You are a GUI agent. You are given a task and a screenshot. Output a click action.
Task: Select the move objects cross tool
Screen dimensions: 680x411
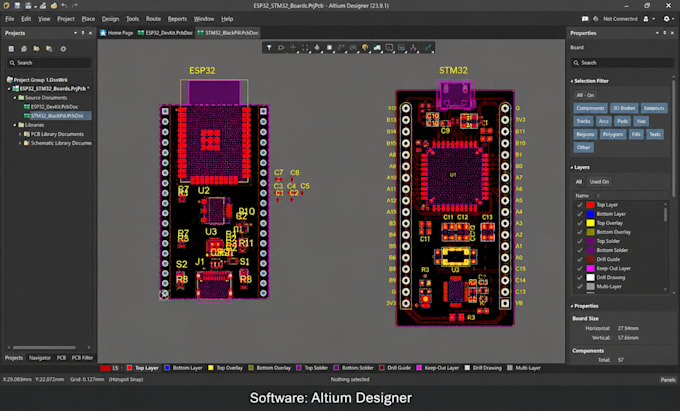pyautogui.click(x=293, y=48)
